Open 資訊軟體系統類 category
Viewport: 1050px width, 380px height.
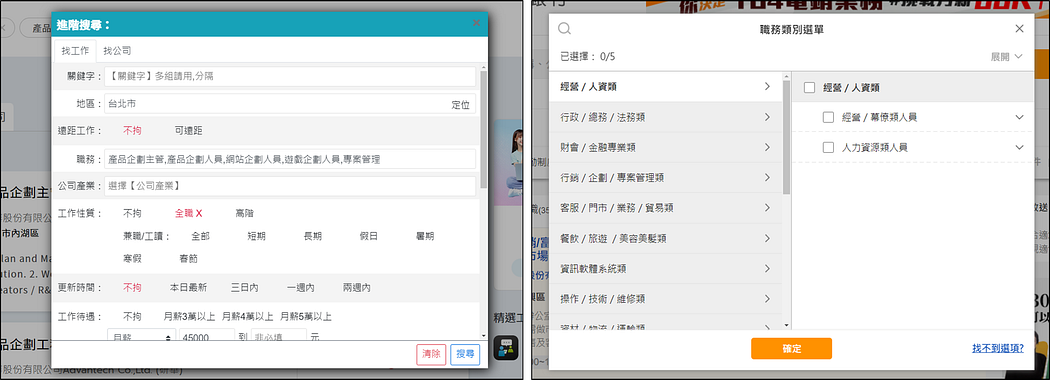[665, 269]
